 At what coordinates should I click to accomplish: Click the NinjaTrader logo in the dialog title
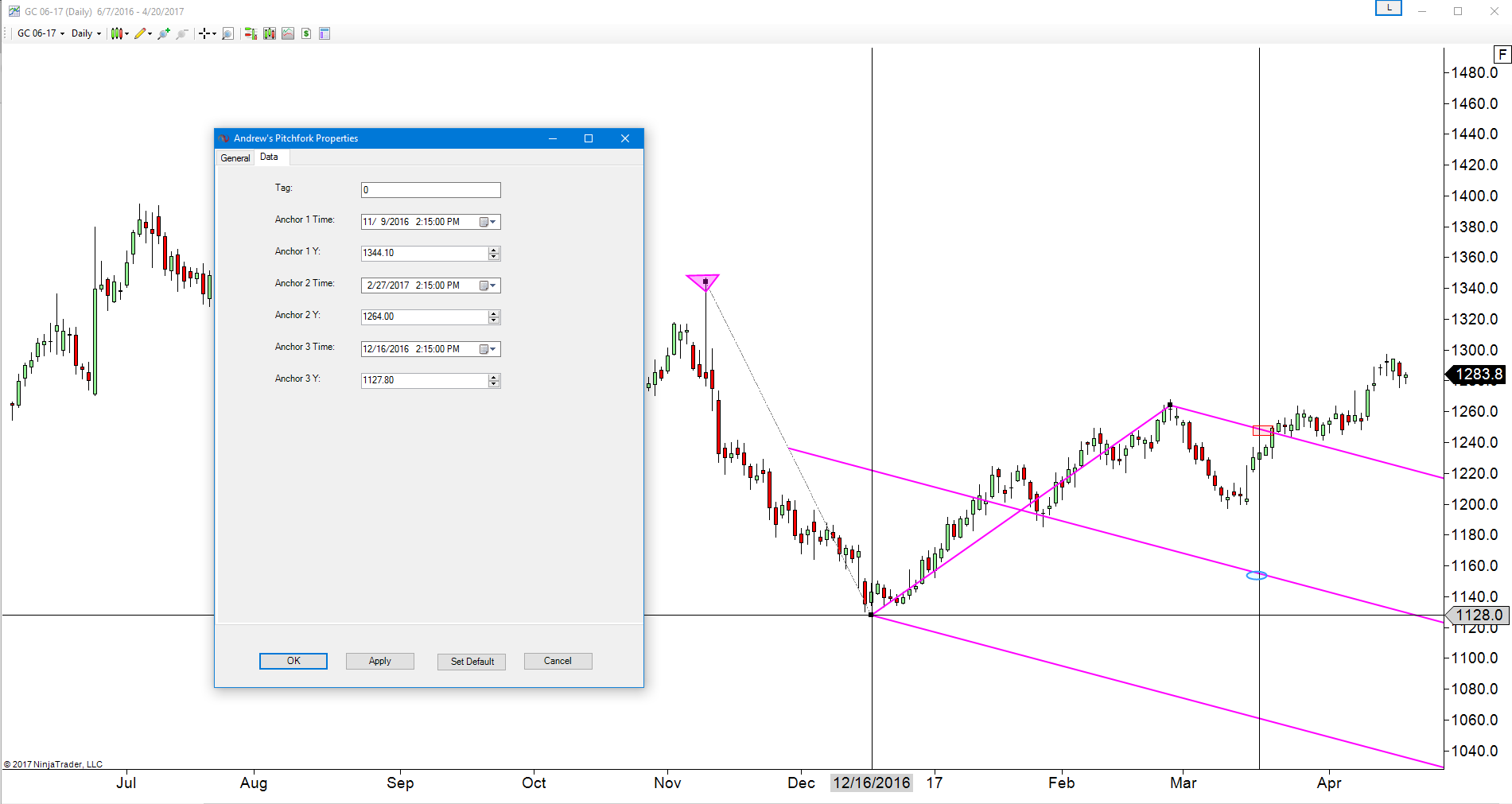[x=224, y=138]
